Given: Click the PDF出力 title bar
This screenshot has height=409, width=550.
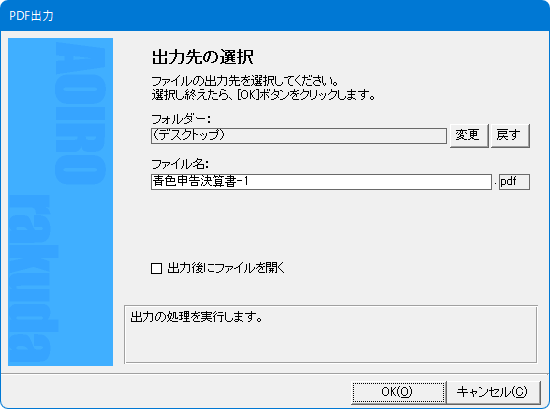Looking at the screenshot, I should [x=275, y=16].
